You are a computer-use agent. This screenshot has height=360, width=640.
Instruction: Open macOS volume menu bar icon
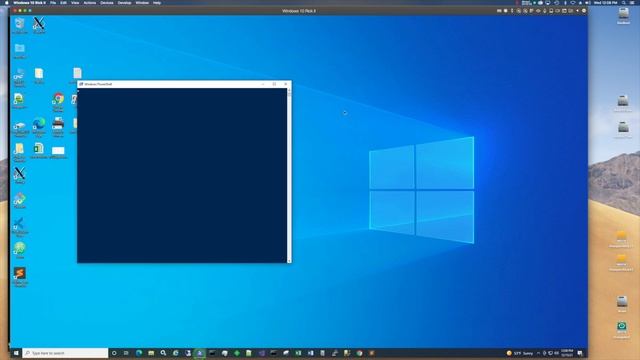[x=587, y=2]
